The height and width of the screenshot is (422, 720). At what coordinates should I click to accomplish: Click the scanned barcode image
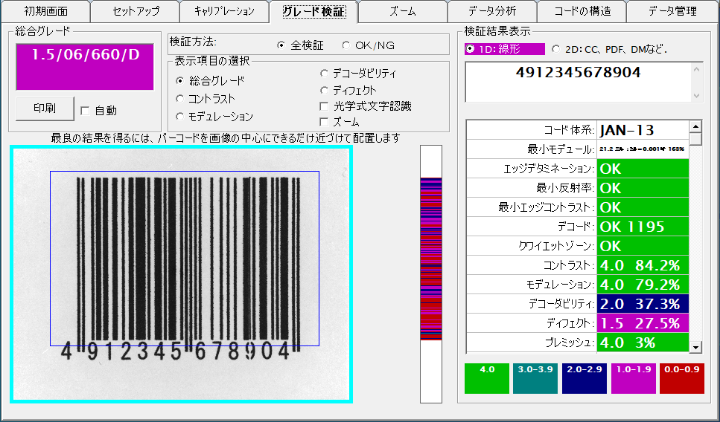[x=181, y=275]
